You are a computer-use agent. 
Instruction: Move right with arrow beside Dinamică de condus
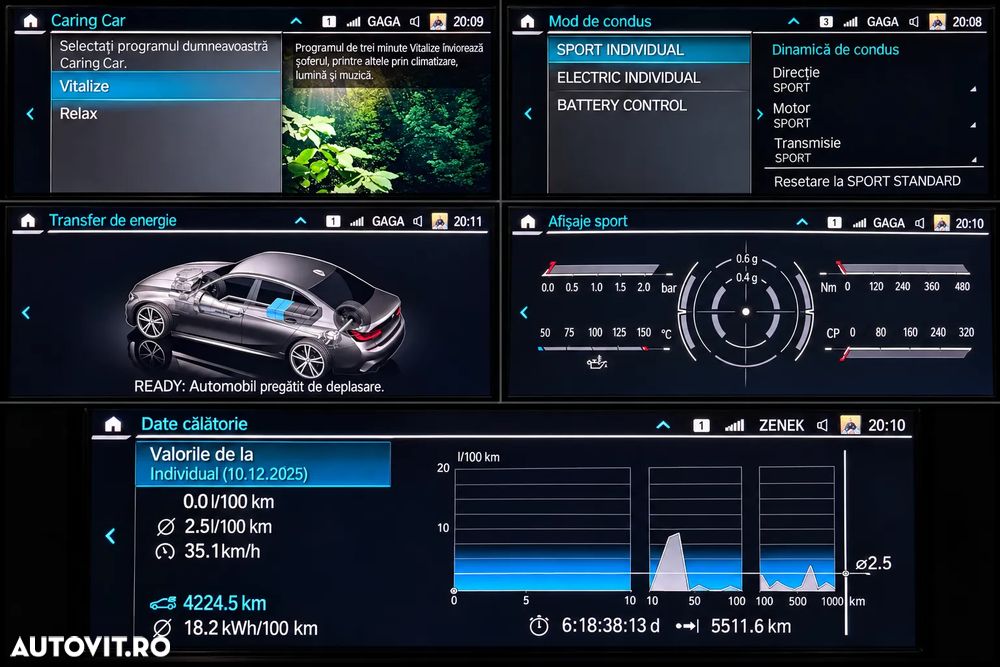[x=760, y=114]
